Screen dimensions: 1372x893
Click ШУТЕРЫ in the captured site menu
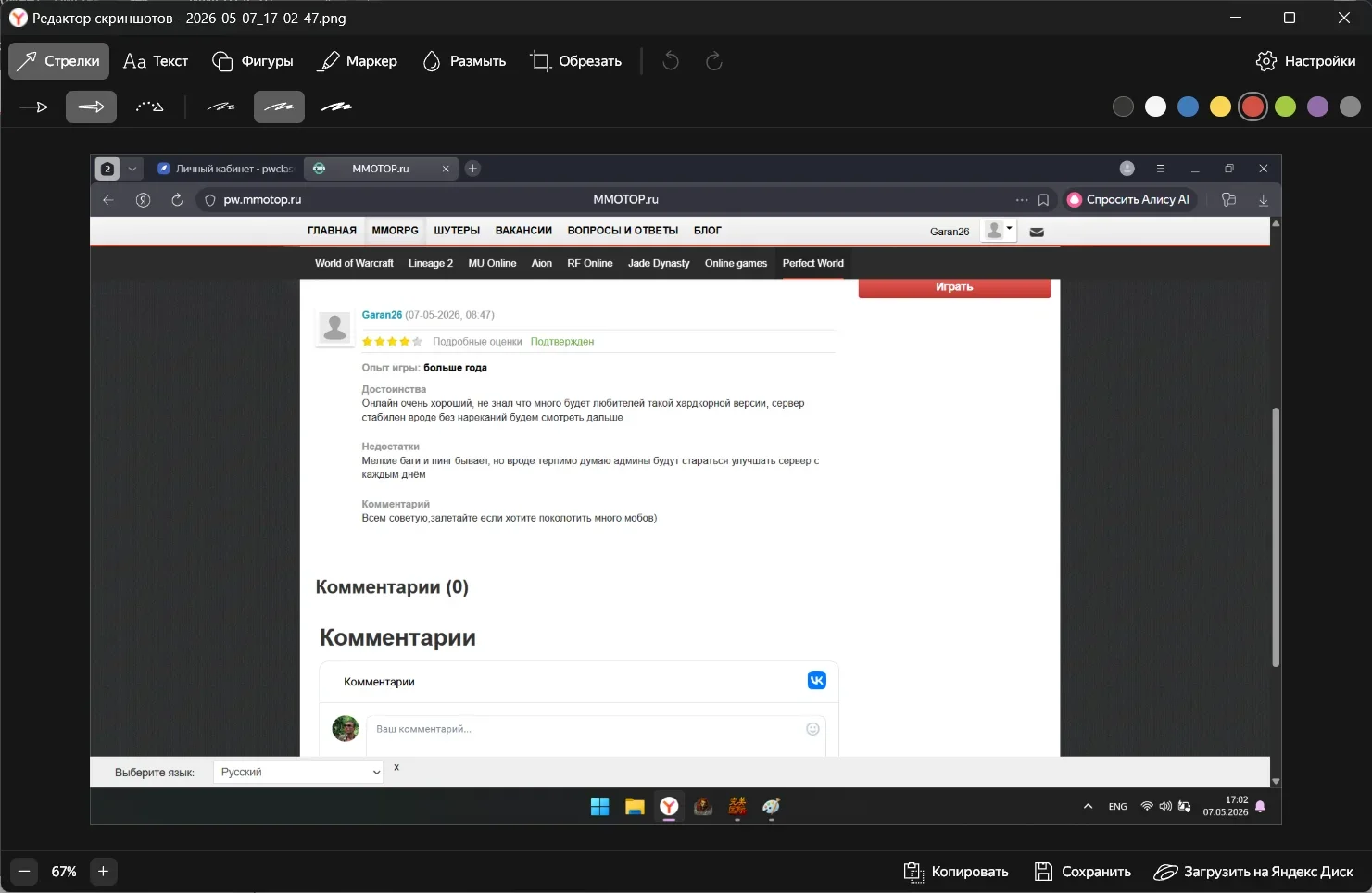pyautogui.click(x=457, y=231)
